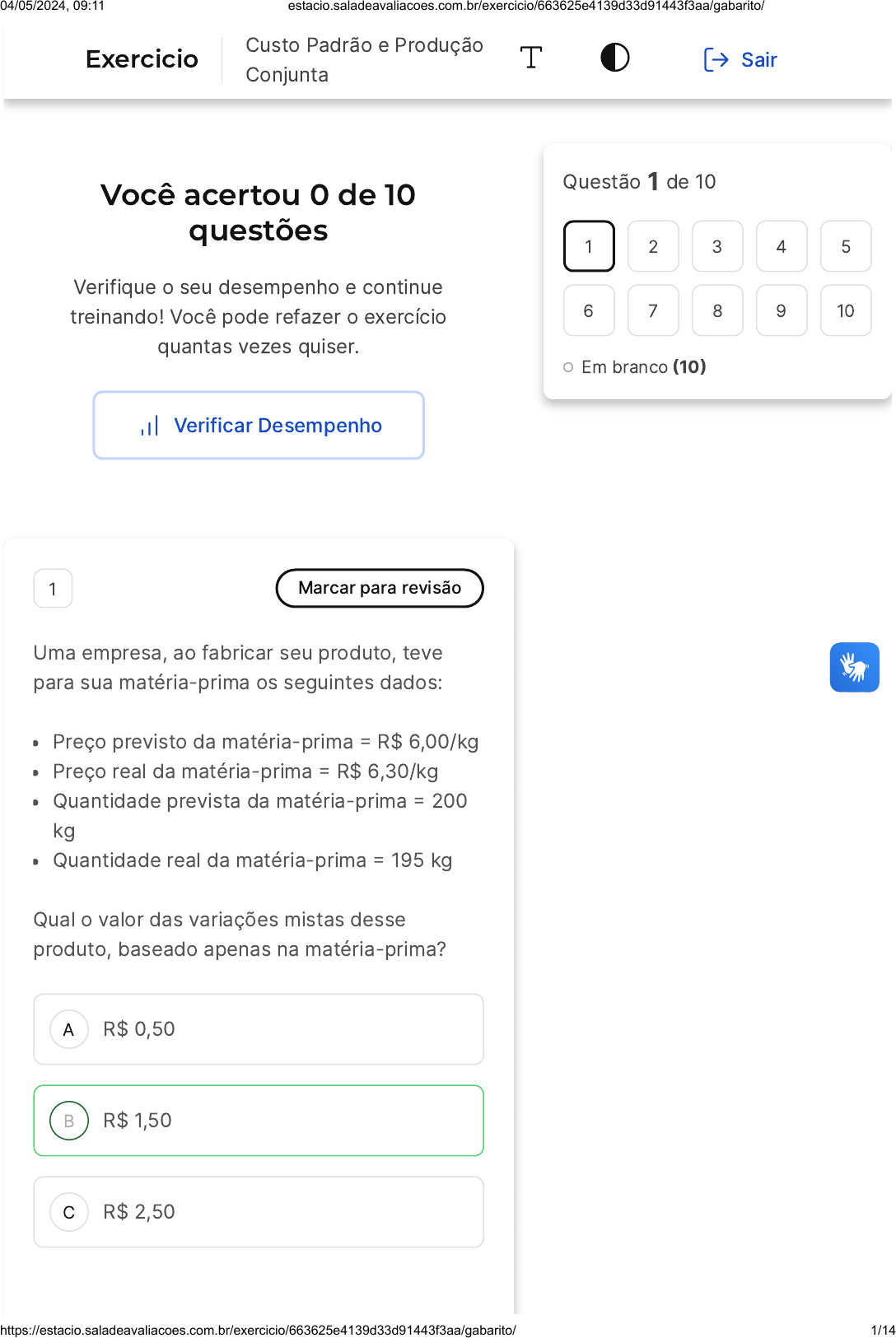Open question 8 from the grid
896x1338 pixels.
tap(717, 310)
